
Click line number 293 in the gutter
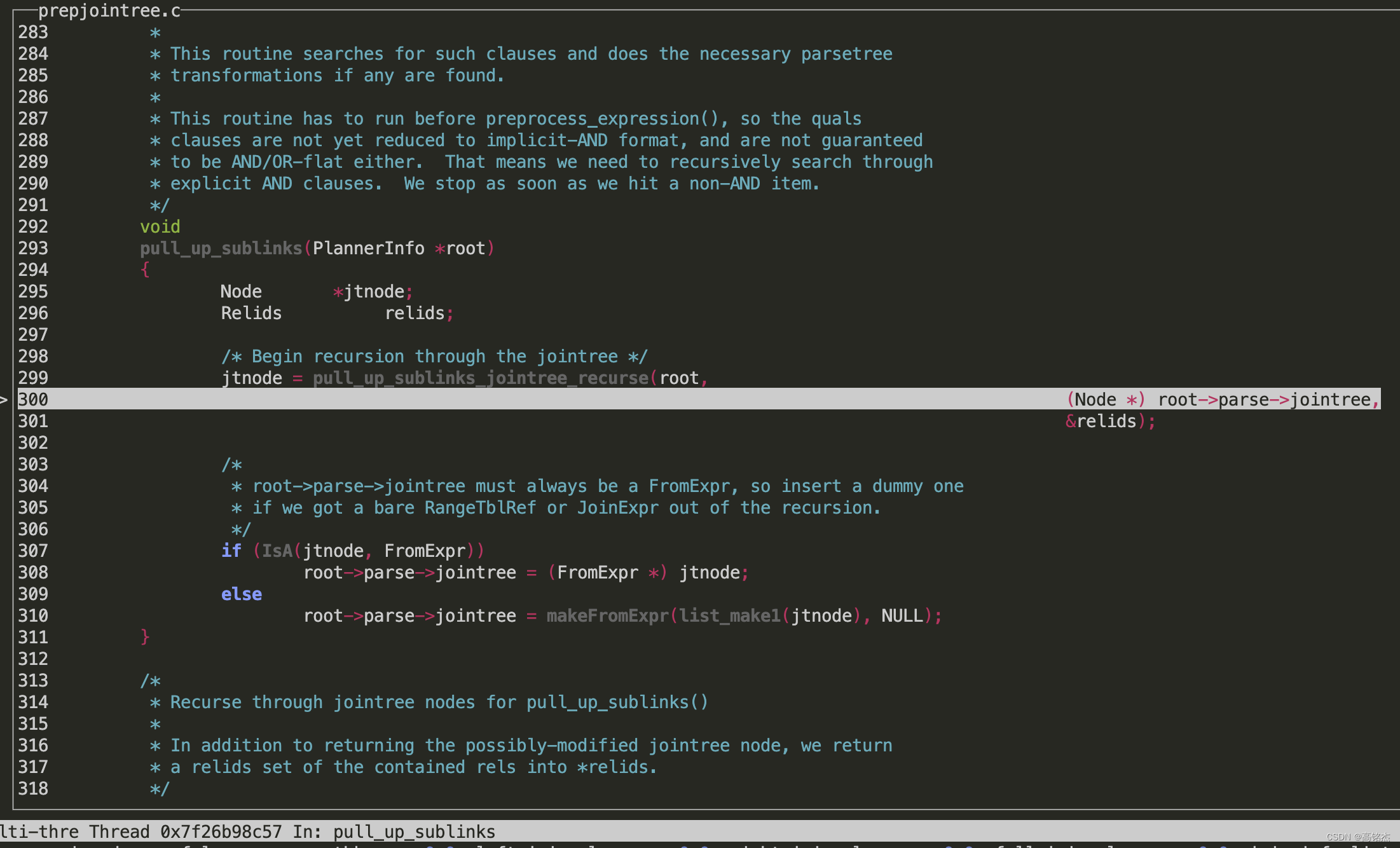(x=33, y=249)
